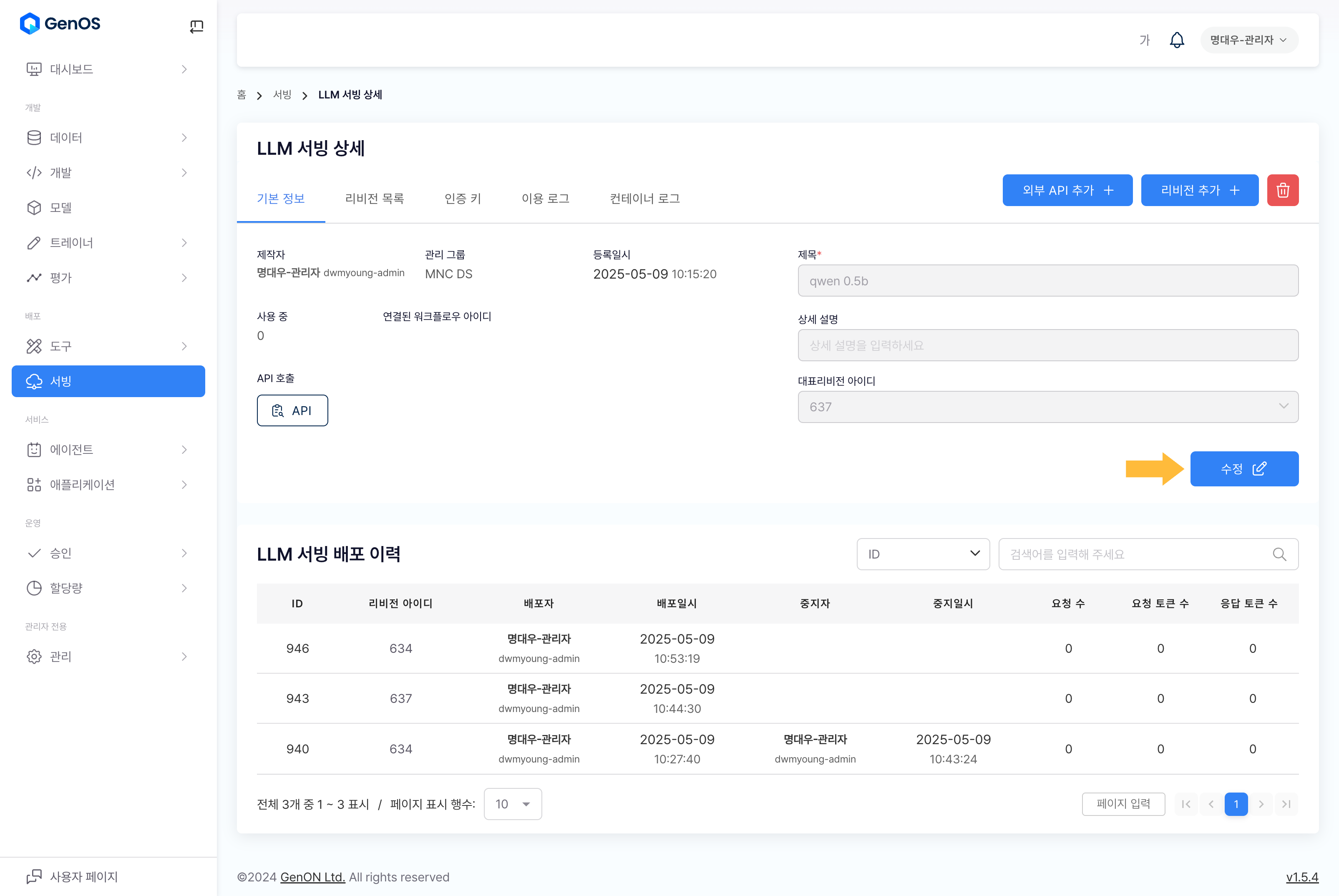Image resolution: width=1339 pixels, height=896 pixels.
Task: Click the notification bell icon
Action: [1177, 40]
